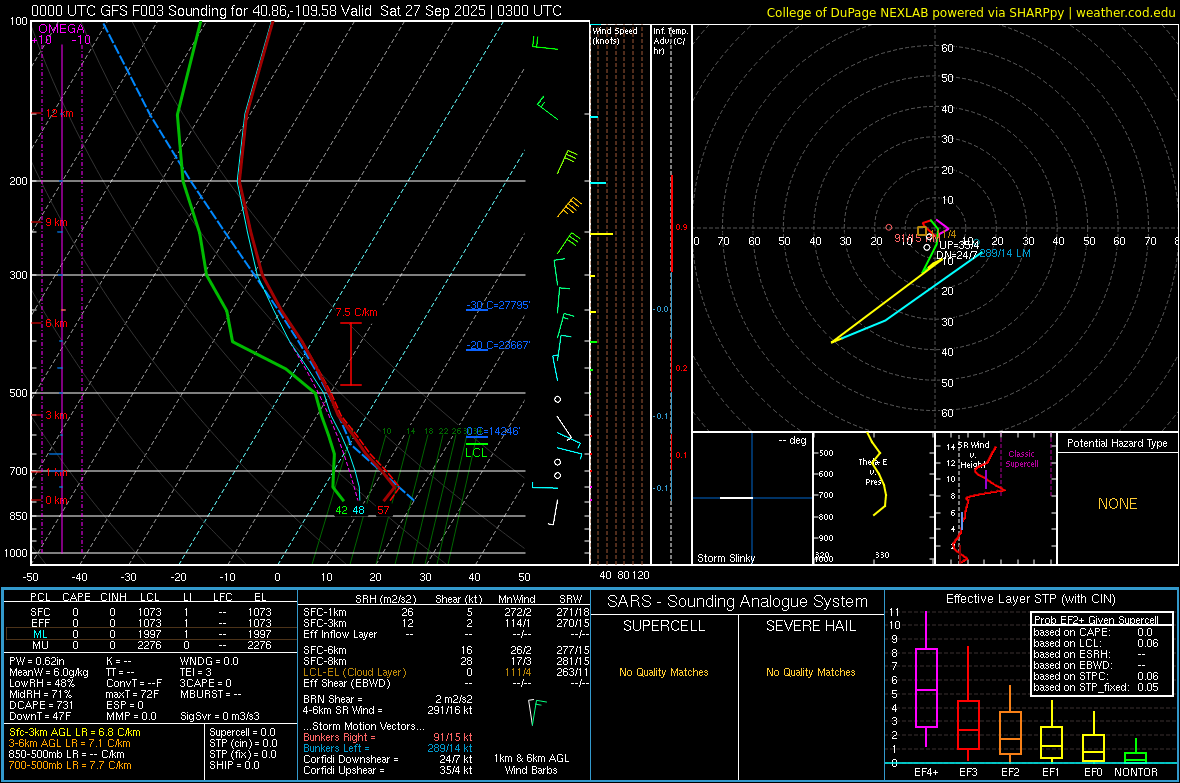Click the Prob EF2+ Given Supercell heading
The image size is (1180, 783).
[1096, 620]
